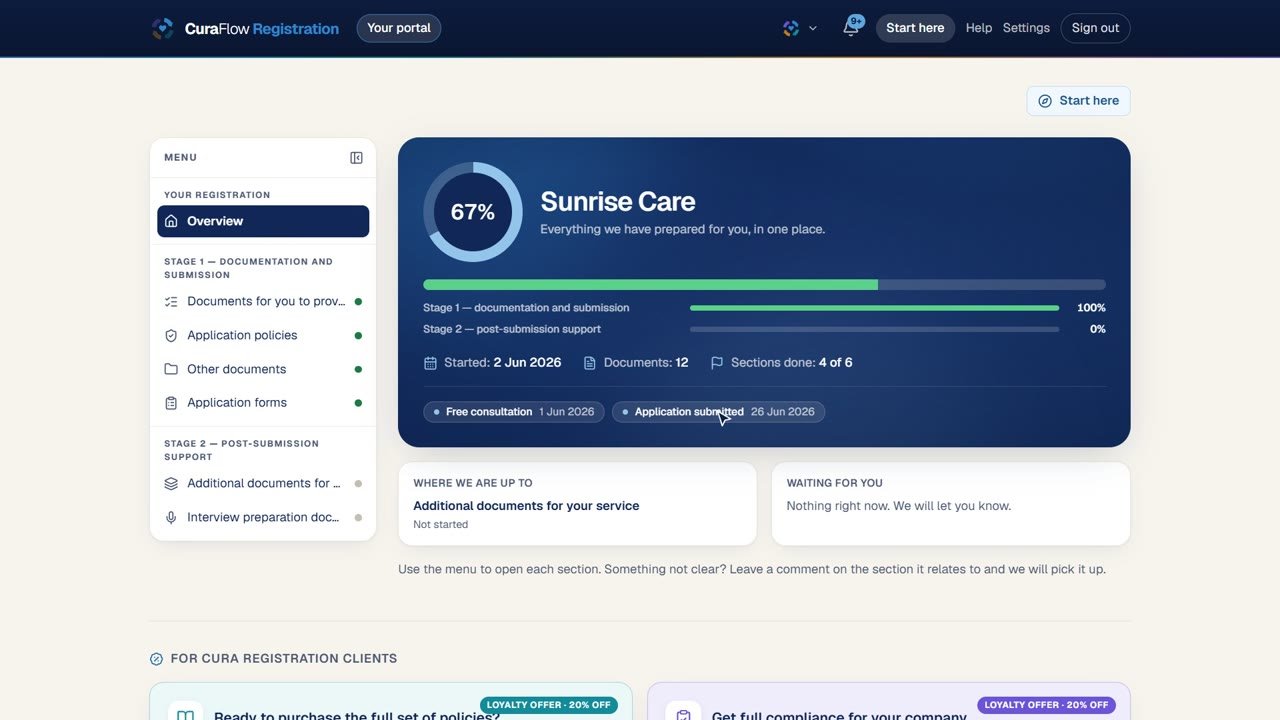Click the book icon on policies offer card

tap(185, 715)
